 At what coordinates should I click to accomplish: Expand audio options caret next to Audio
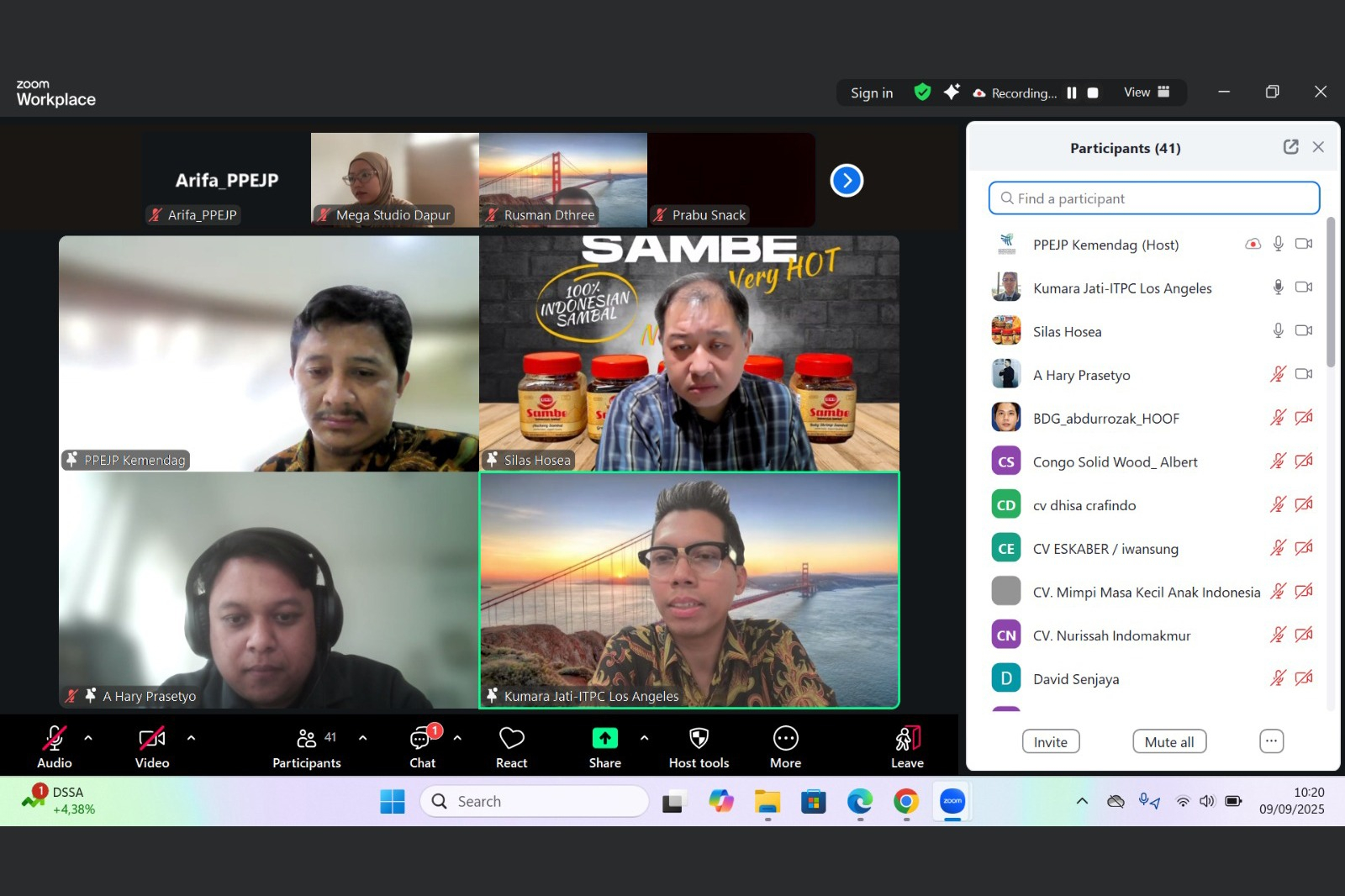(88, 738)
